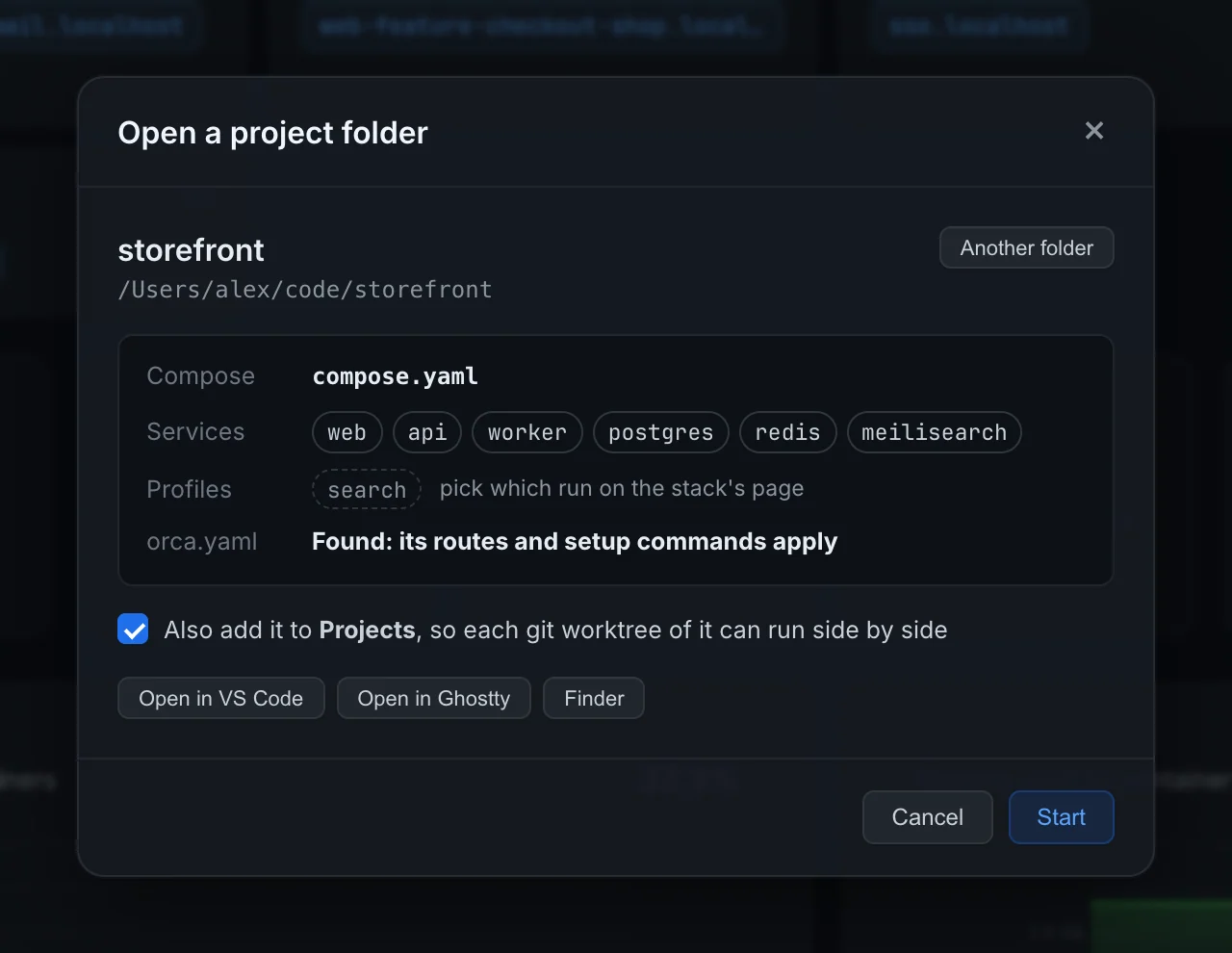Click the orca.yaml found message
This screenshot has height=953, width=1232.
click(x=575, y=542)
